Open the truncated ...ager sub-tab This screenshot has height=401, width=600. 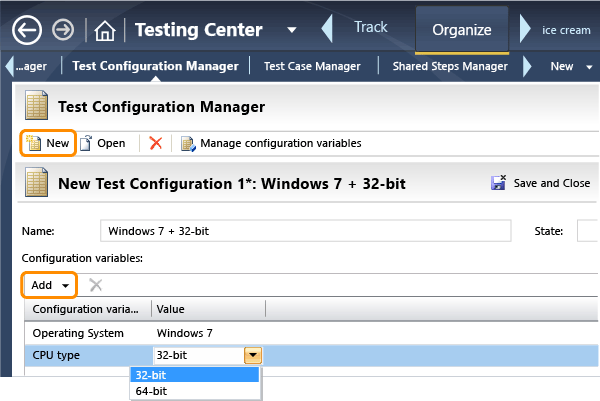[x=31, y=66]
